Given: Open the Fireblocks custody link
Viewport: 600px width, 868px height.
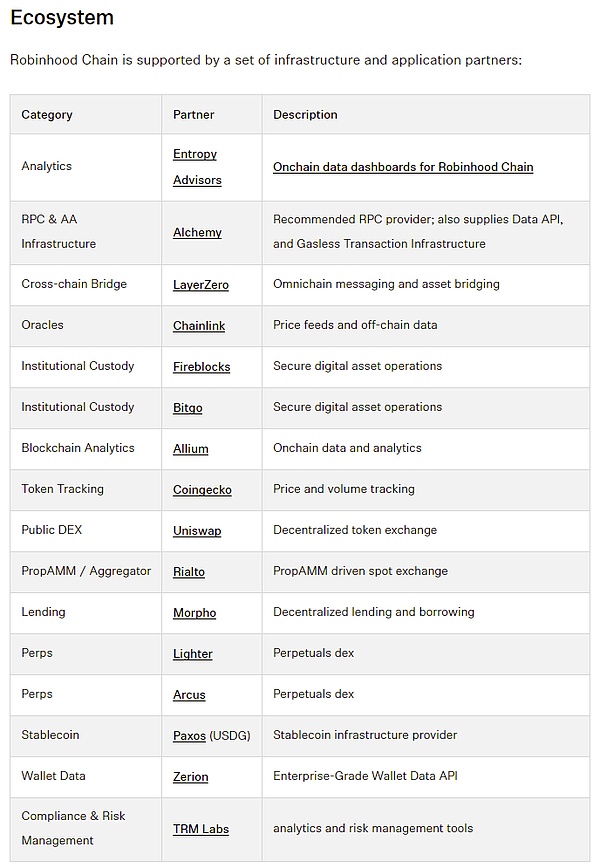Looking at the screenshot, I should (201, 366).
